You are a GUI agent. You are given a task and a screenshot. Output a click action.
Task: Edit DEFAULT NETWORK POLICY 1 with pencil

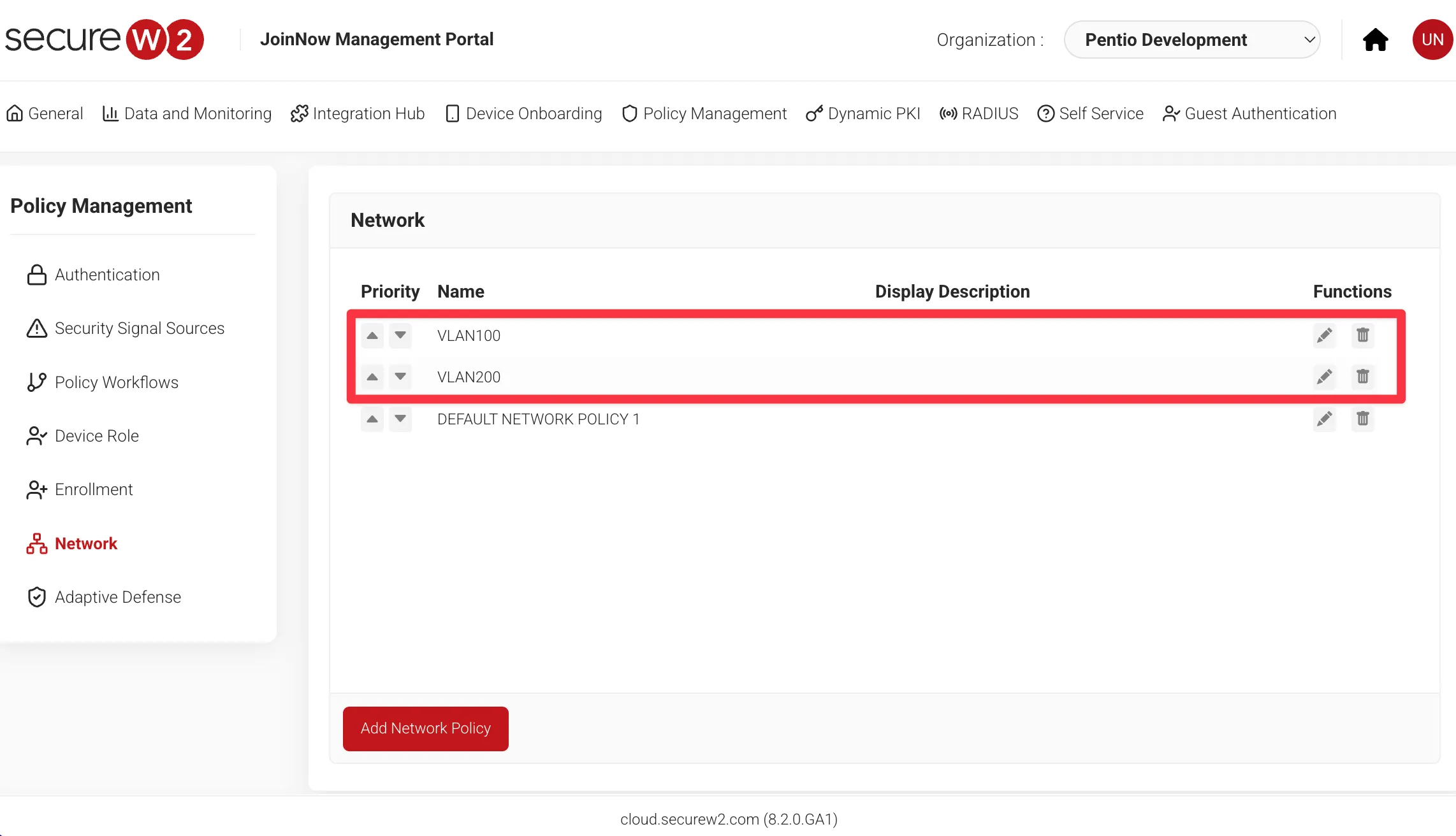click(1324, 419)
